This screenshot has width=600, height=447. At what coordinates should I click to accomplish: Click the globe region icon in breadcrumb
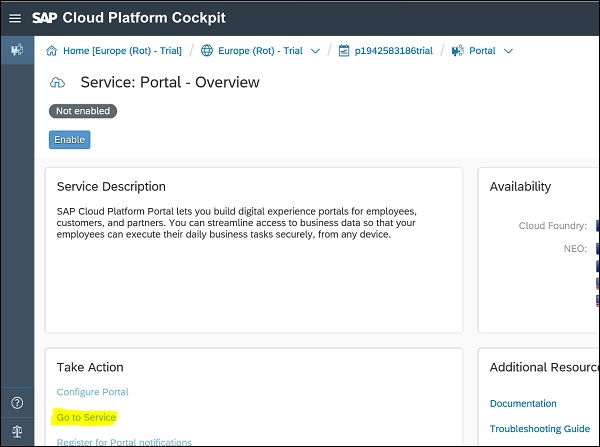coord(207,51)
